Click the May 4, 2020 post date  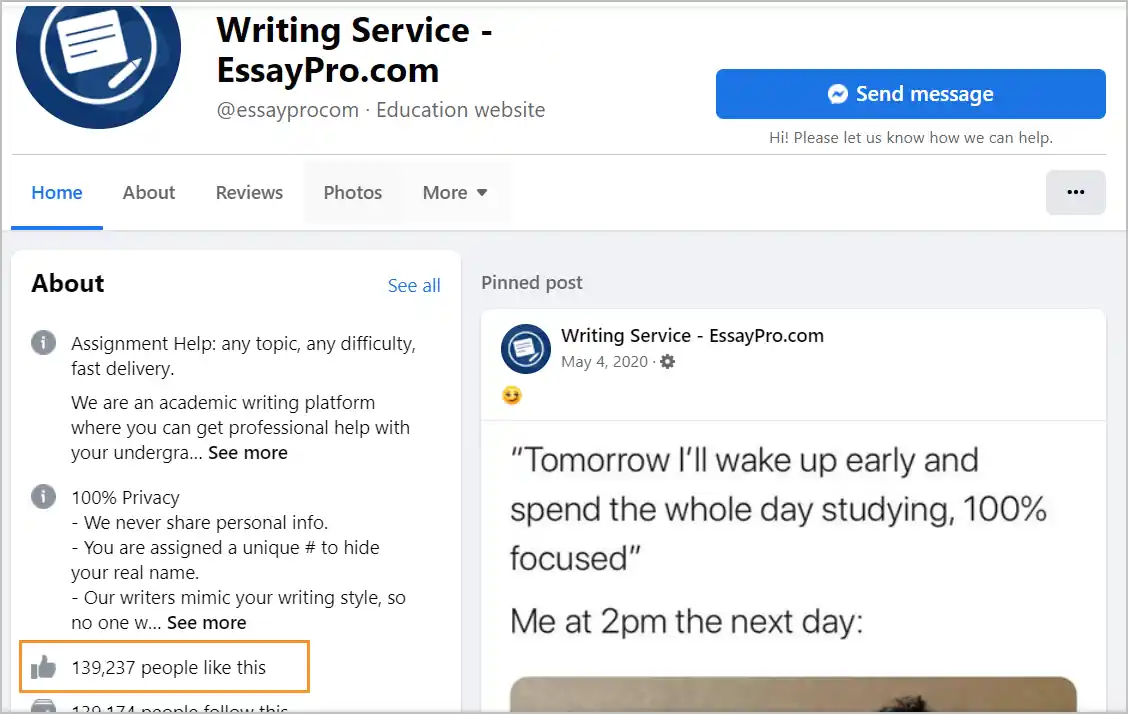coord(604,362)
